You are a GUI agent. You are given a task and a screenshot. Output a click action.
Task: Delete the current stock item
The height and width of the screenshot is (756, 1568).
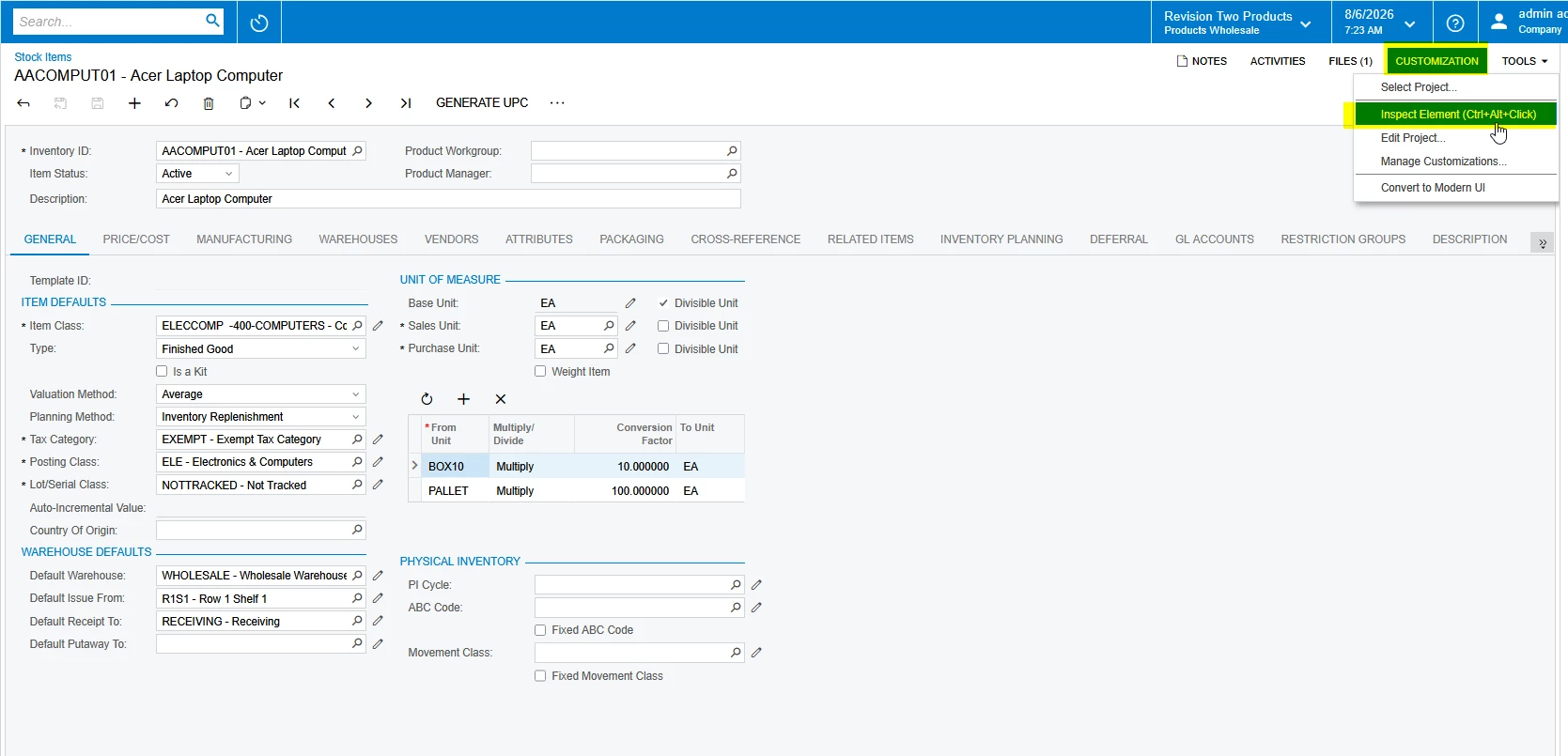coord(209,103)
